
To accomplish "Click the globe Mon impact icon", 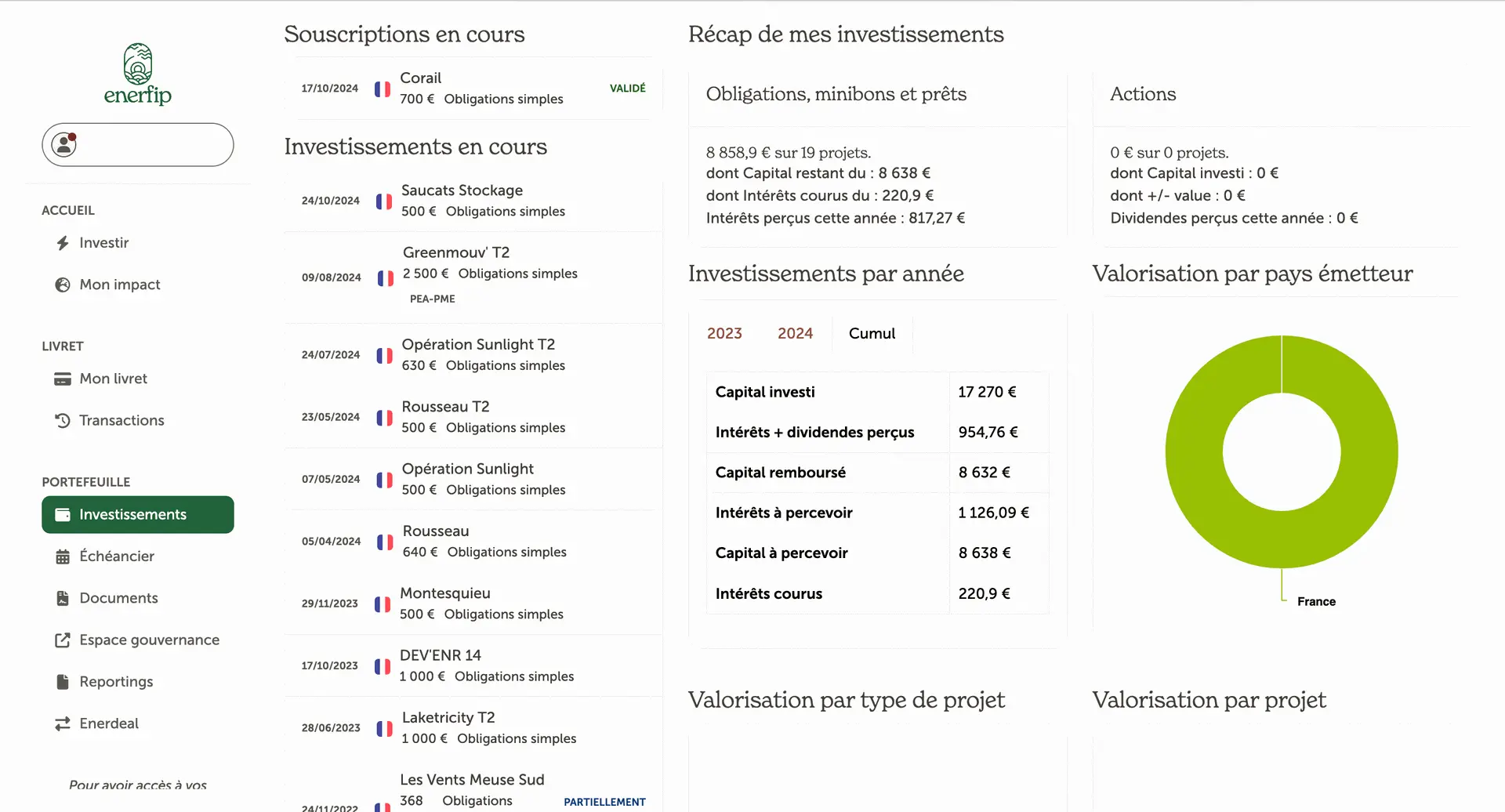I will pos(63,285).
